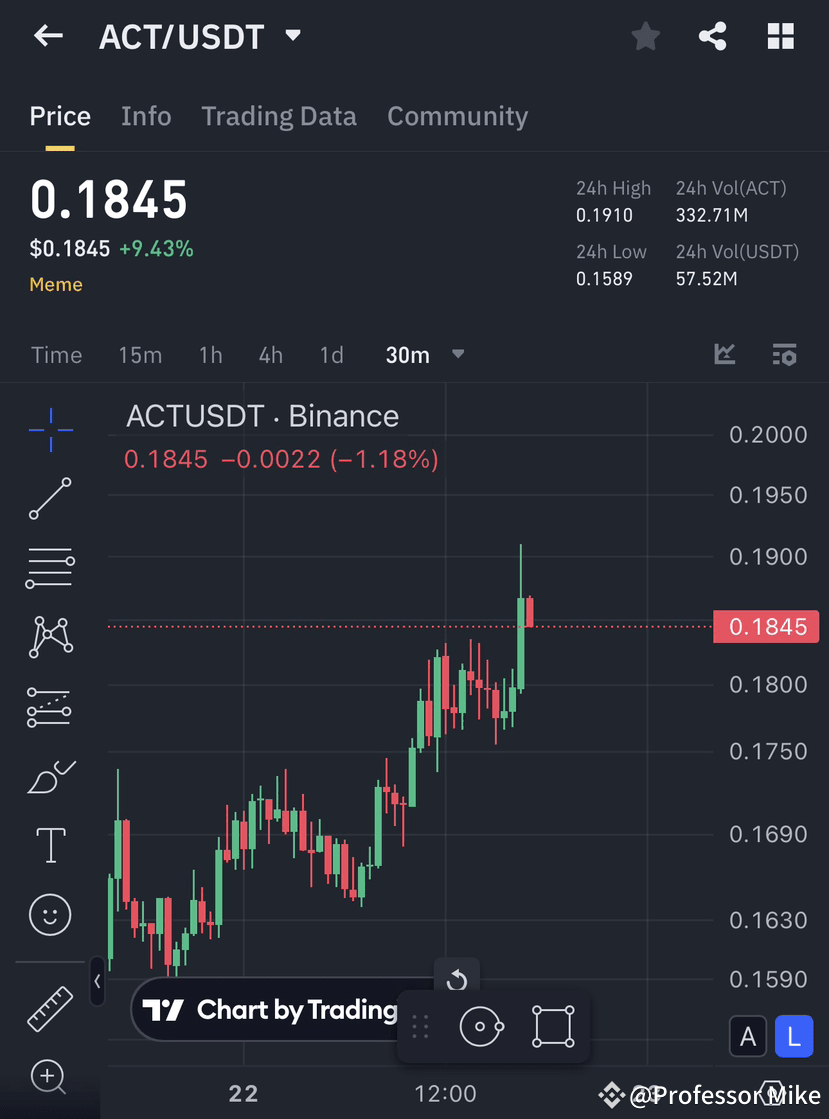Open the Community tab
This screenshot has height=1119, width=829.
(457, 116)
